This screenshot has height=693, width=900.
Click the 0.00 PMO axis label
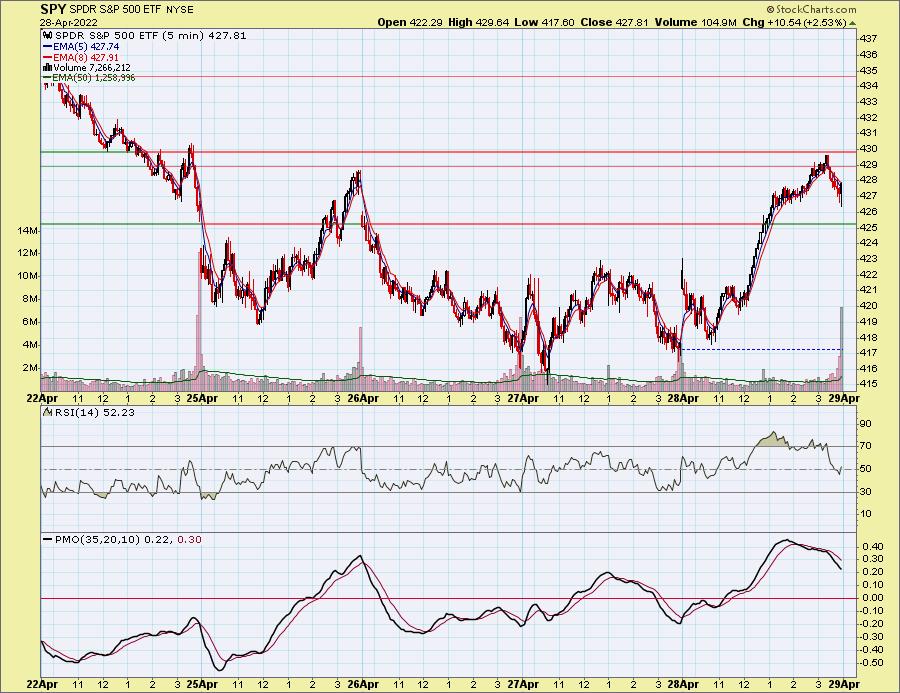click(x=872, y=598)
